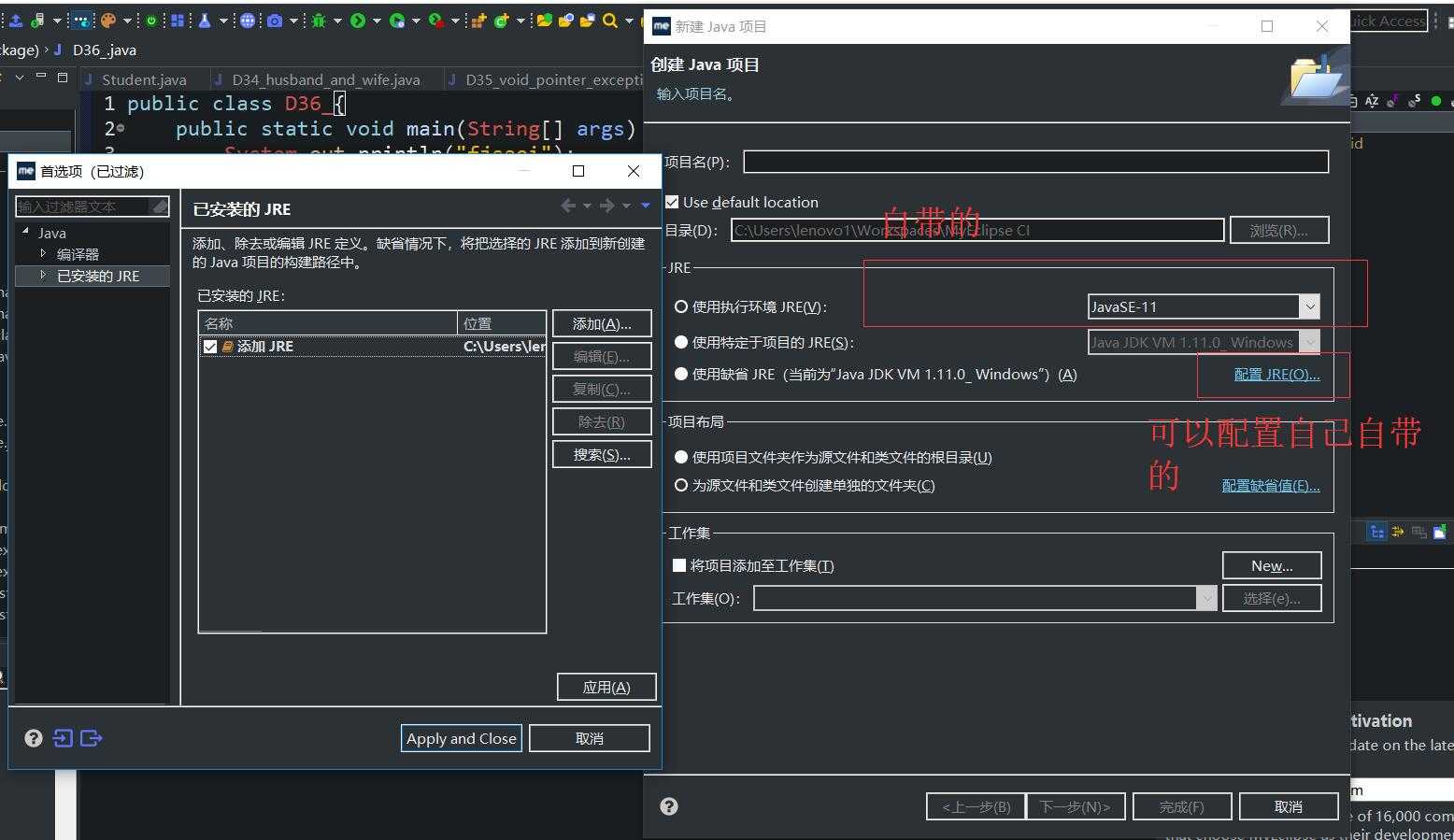Toggle the Use default location checkbox
The width and height of the screenshot is (1454, 840).
pyautogui.click(x=671, y=202)
